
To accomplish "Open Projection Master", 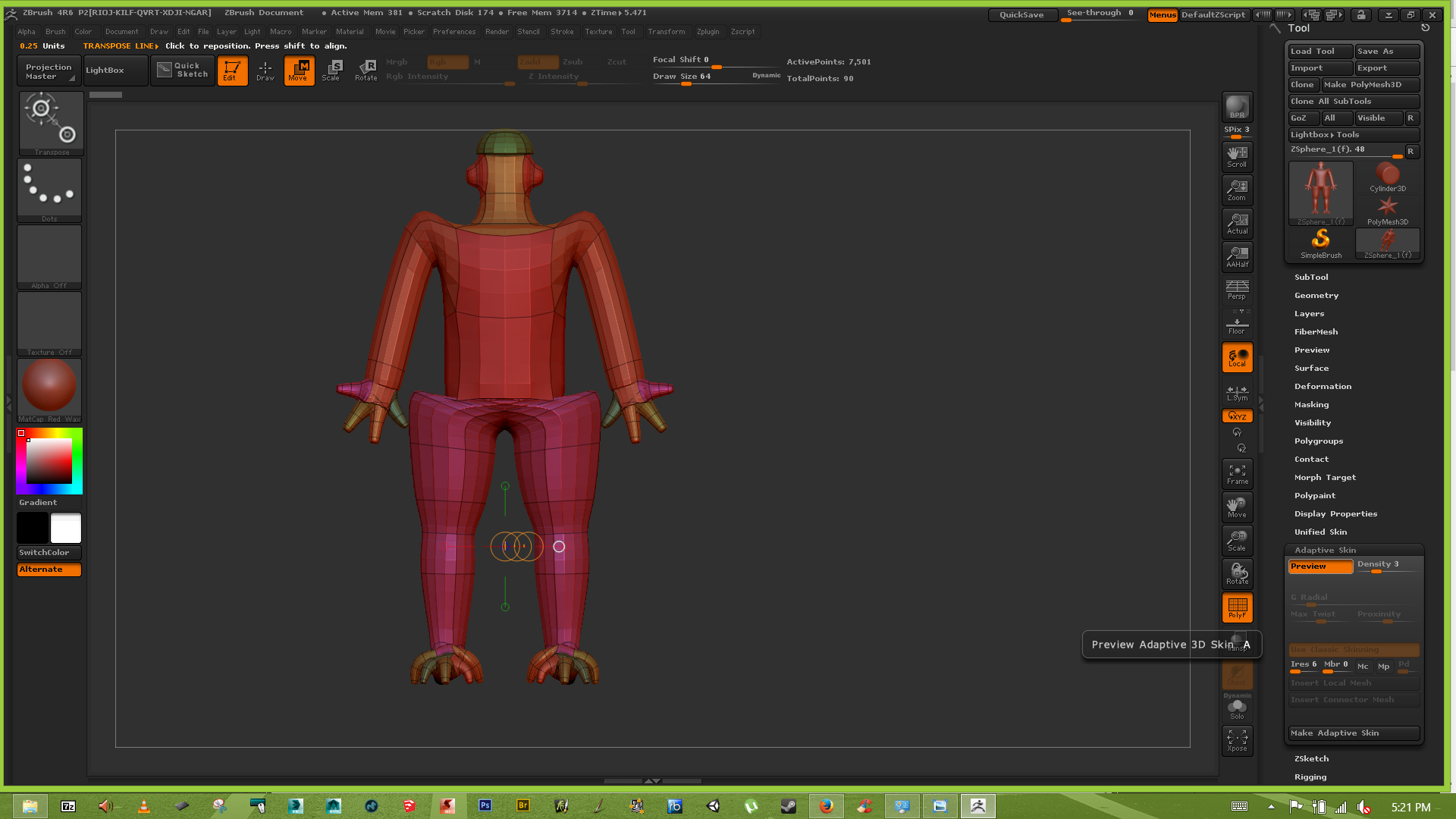I will (x=48, y=70).
